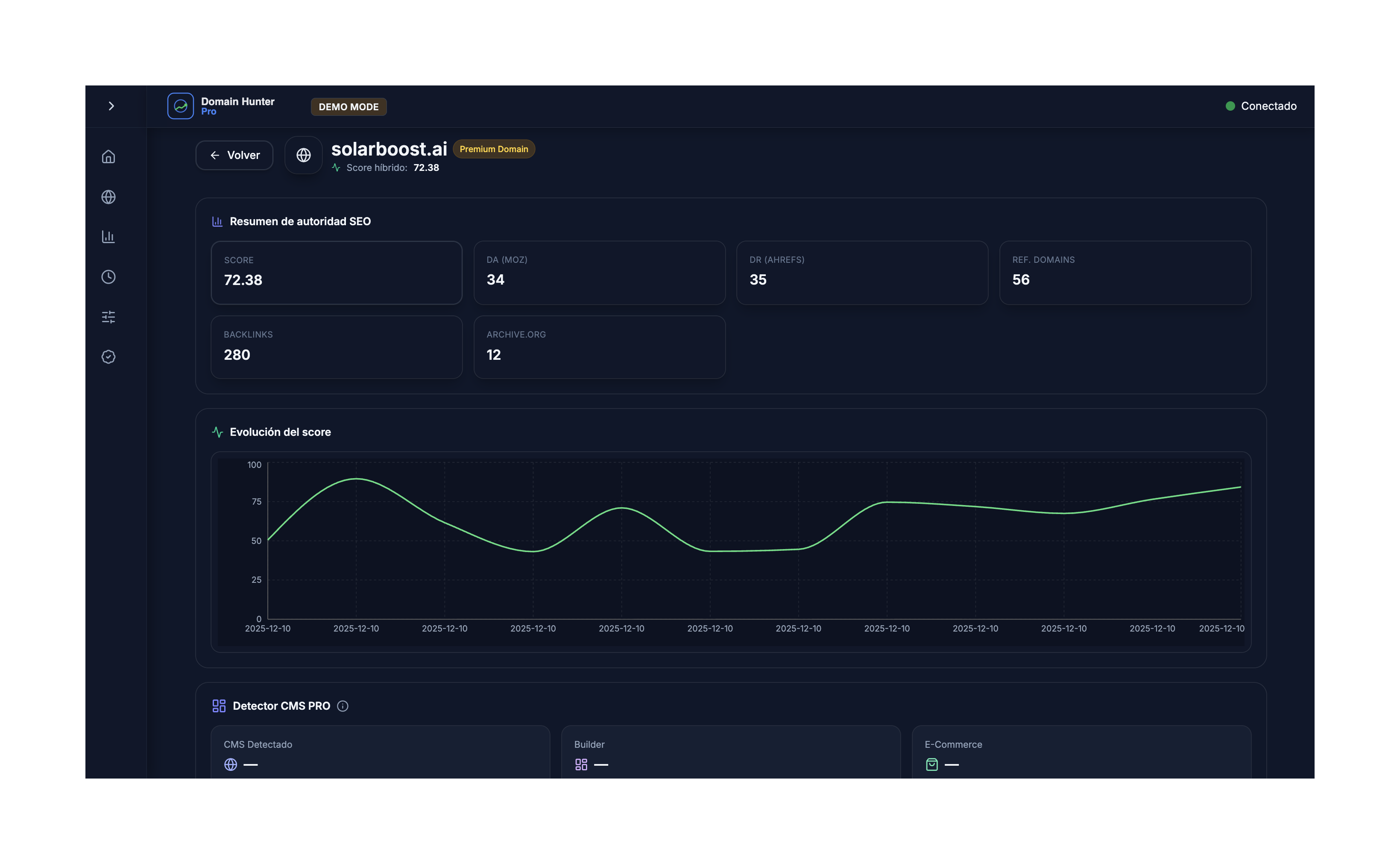The width and height of the screenshot is (1400, 864).
Task: Open the clock history sidebar icon
Action: (108, 276)
